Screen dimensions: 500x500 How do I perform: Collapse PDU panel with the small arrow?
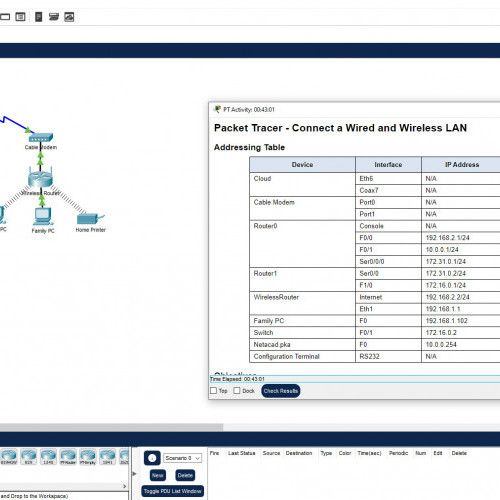[134, 474]
